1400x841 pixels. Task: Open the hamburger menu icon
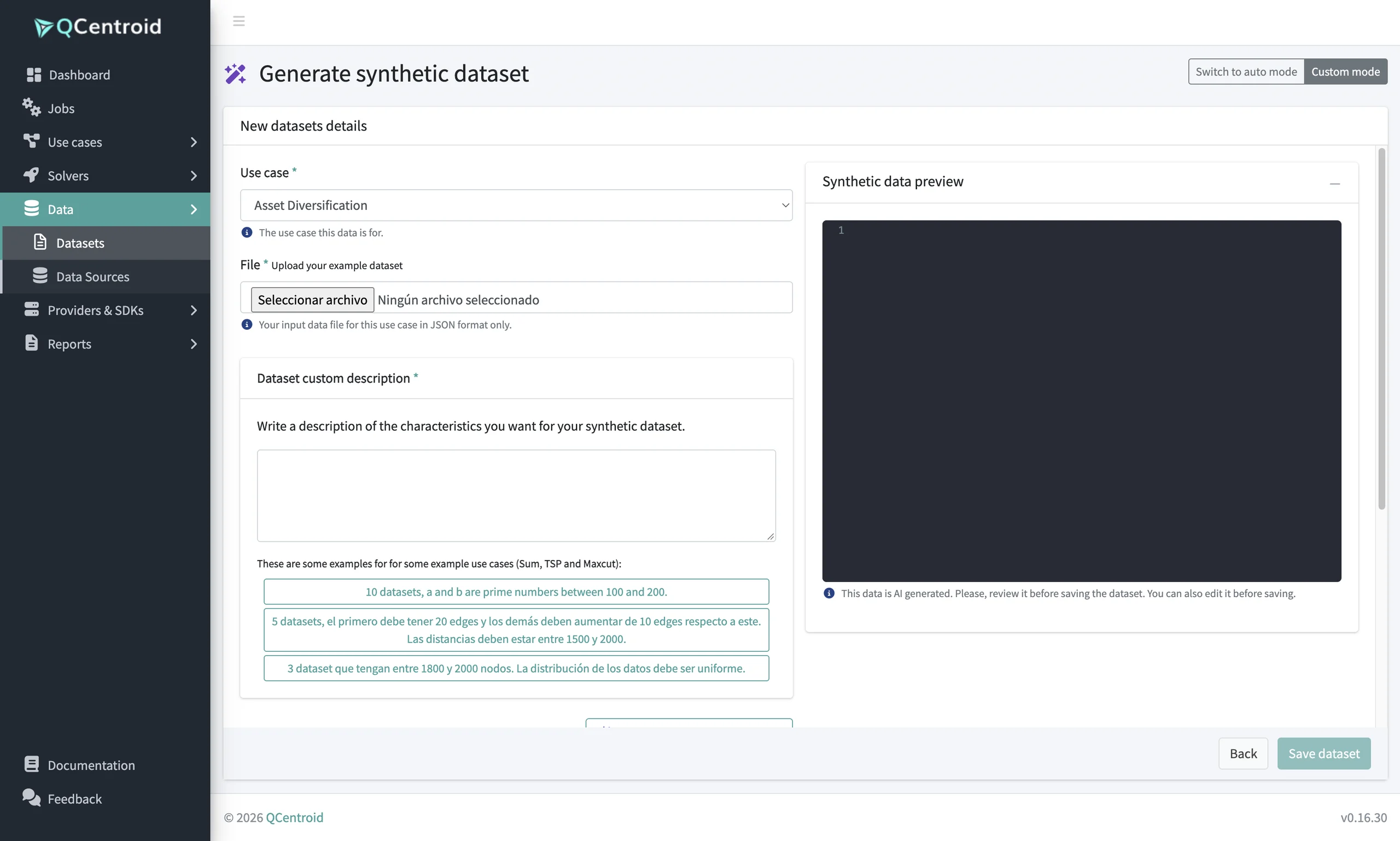point(238,21)
